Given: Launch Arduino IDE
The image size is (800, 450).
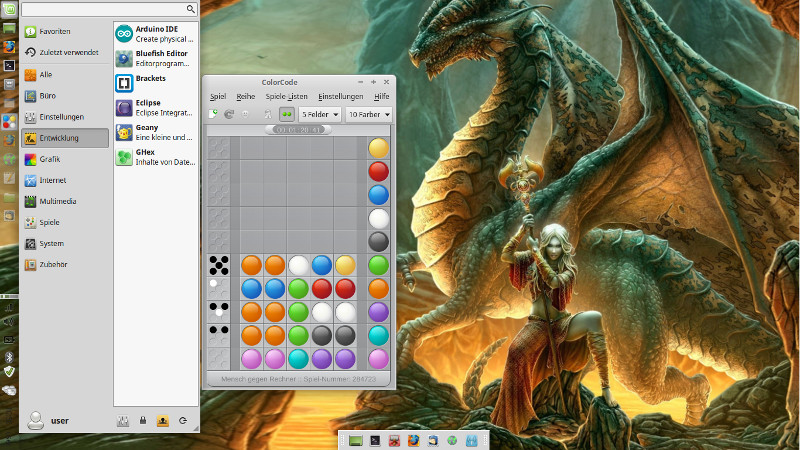Looking at the screenshot, I should tap(156, 34).
